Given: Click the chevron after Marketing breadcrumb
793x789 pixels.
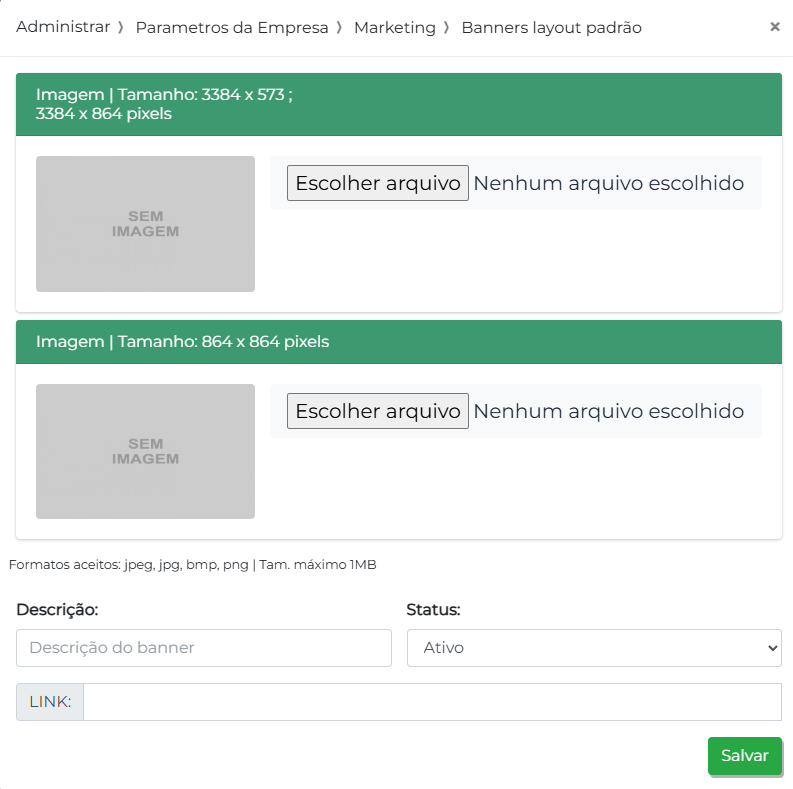Looking at the screenshot, I should [447, 28].
